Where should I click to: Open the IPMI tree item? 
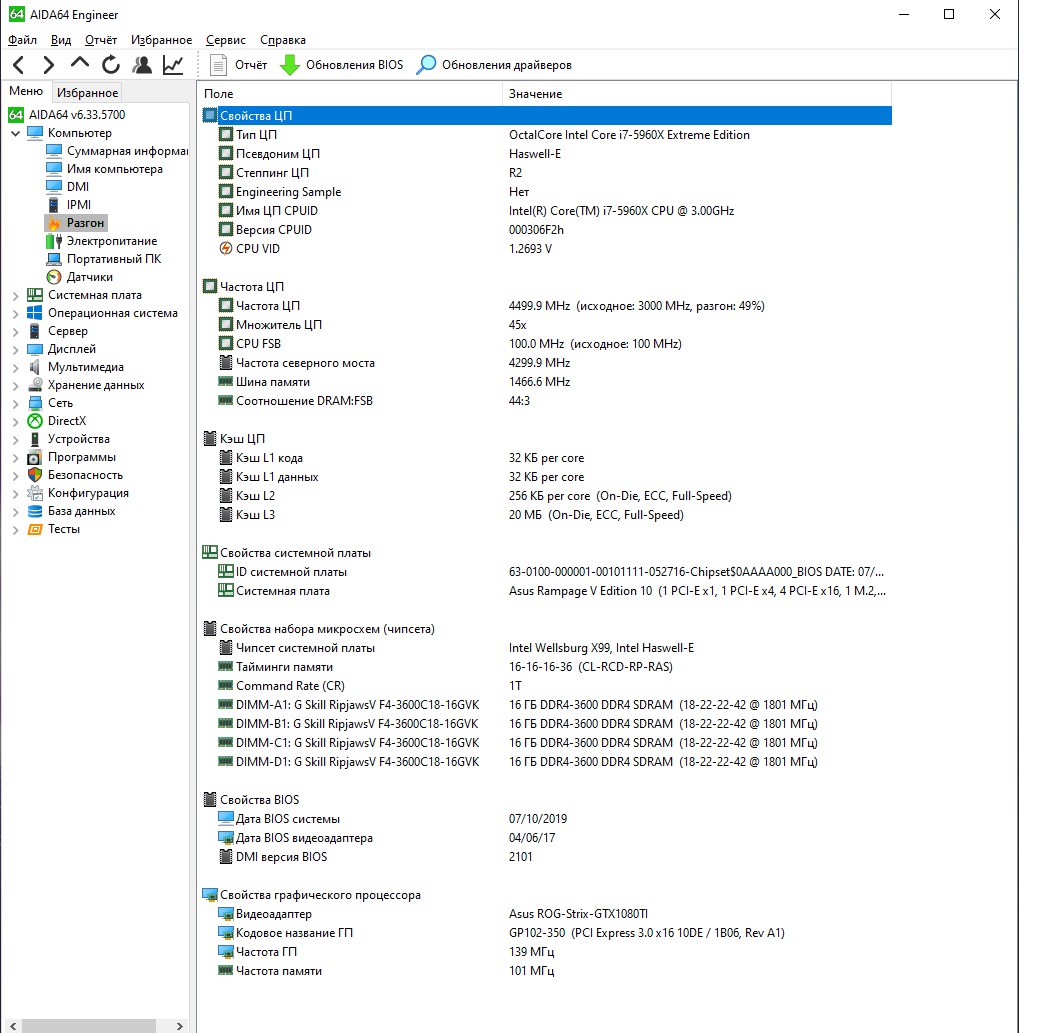[x=68, y=205]
